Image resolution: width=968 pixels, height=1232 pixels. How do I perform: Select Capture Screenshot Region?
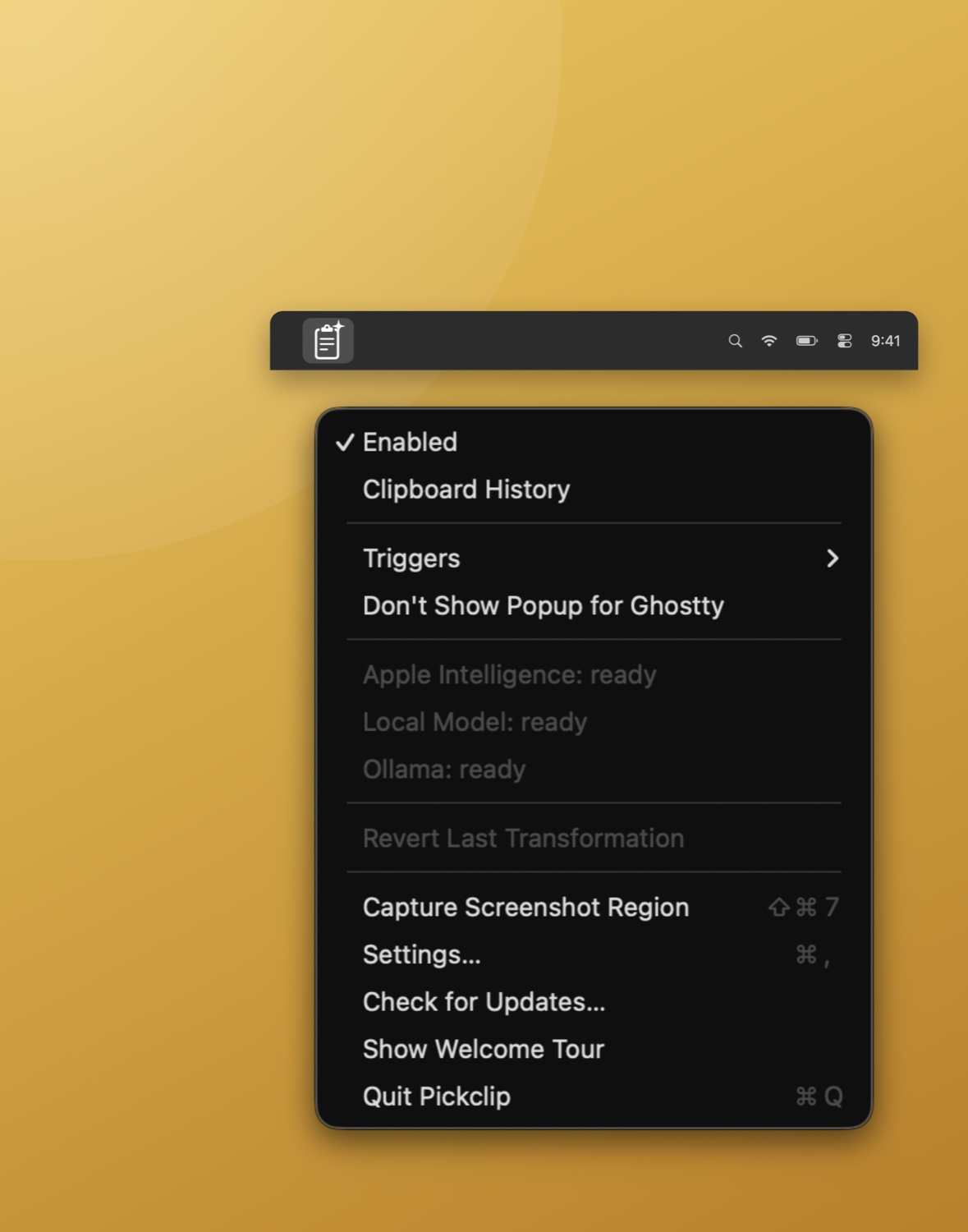594,908
